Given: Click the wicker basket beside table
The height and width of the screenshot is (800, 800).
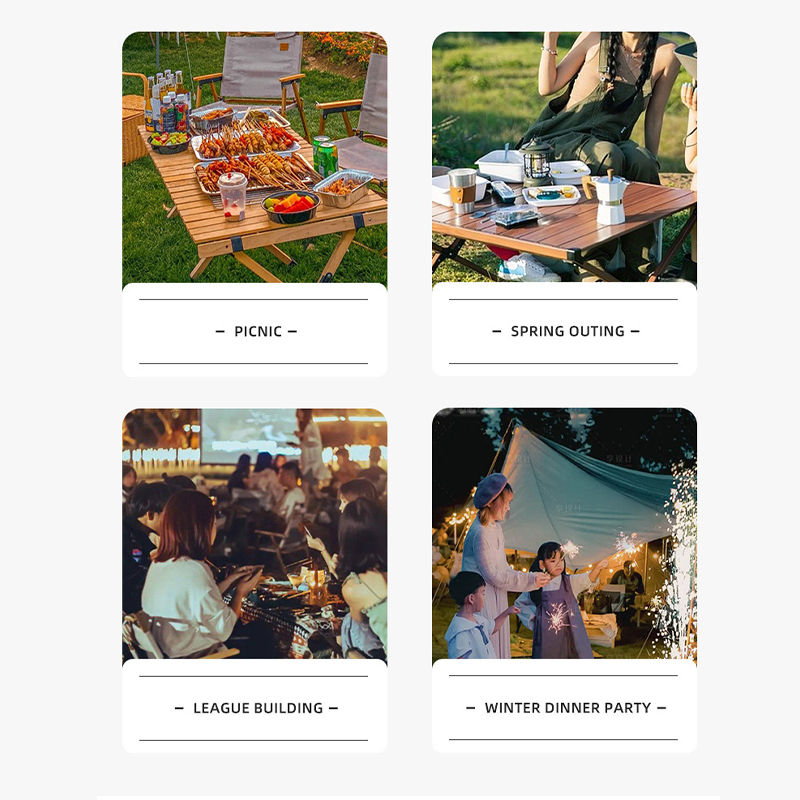Looking at the screenshot, I should coord(134,129).
